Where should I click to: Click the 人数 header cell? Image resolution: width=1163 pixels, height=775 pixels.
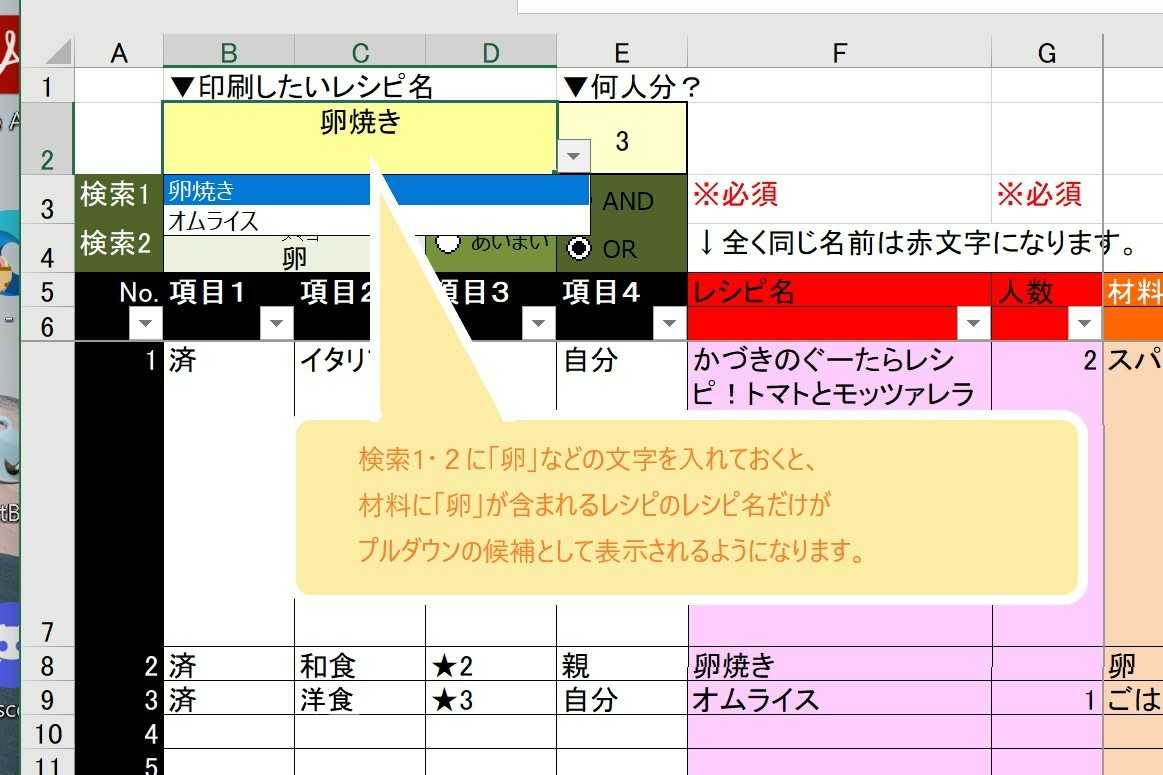[x=1047, y=291]
